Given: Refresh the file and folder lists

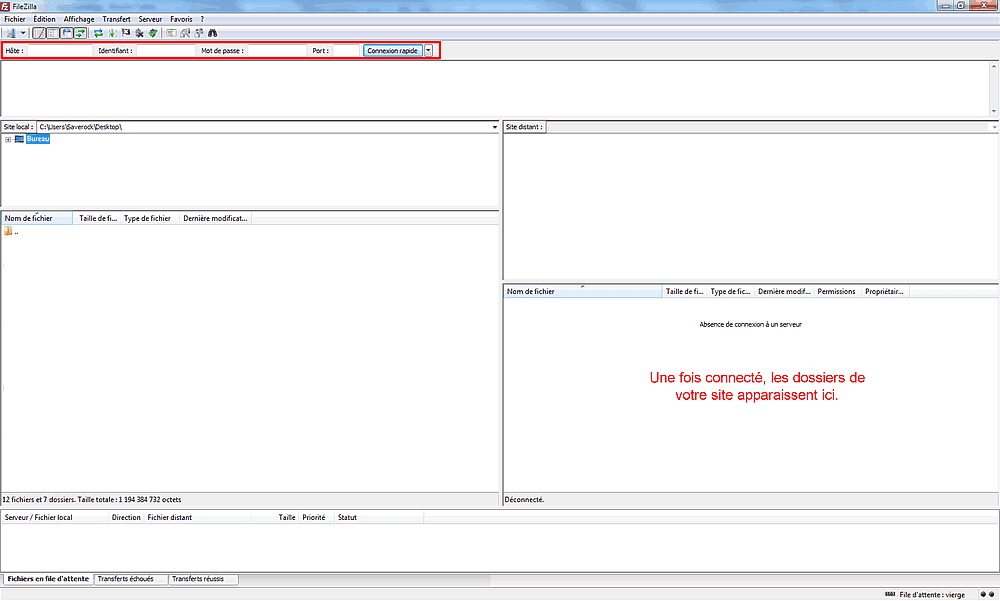Looking at the screenshot, I should (x=98, y=33).
